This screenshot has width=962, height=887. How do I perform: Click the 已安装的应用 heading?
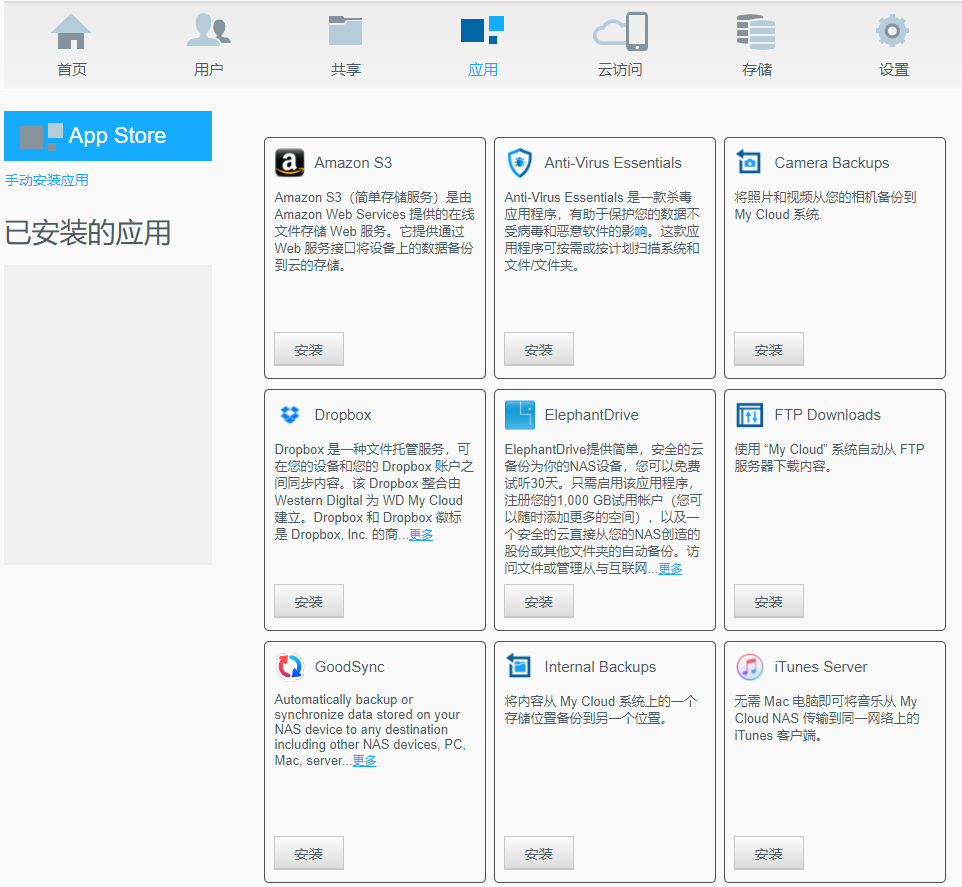coord(88,232)
